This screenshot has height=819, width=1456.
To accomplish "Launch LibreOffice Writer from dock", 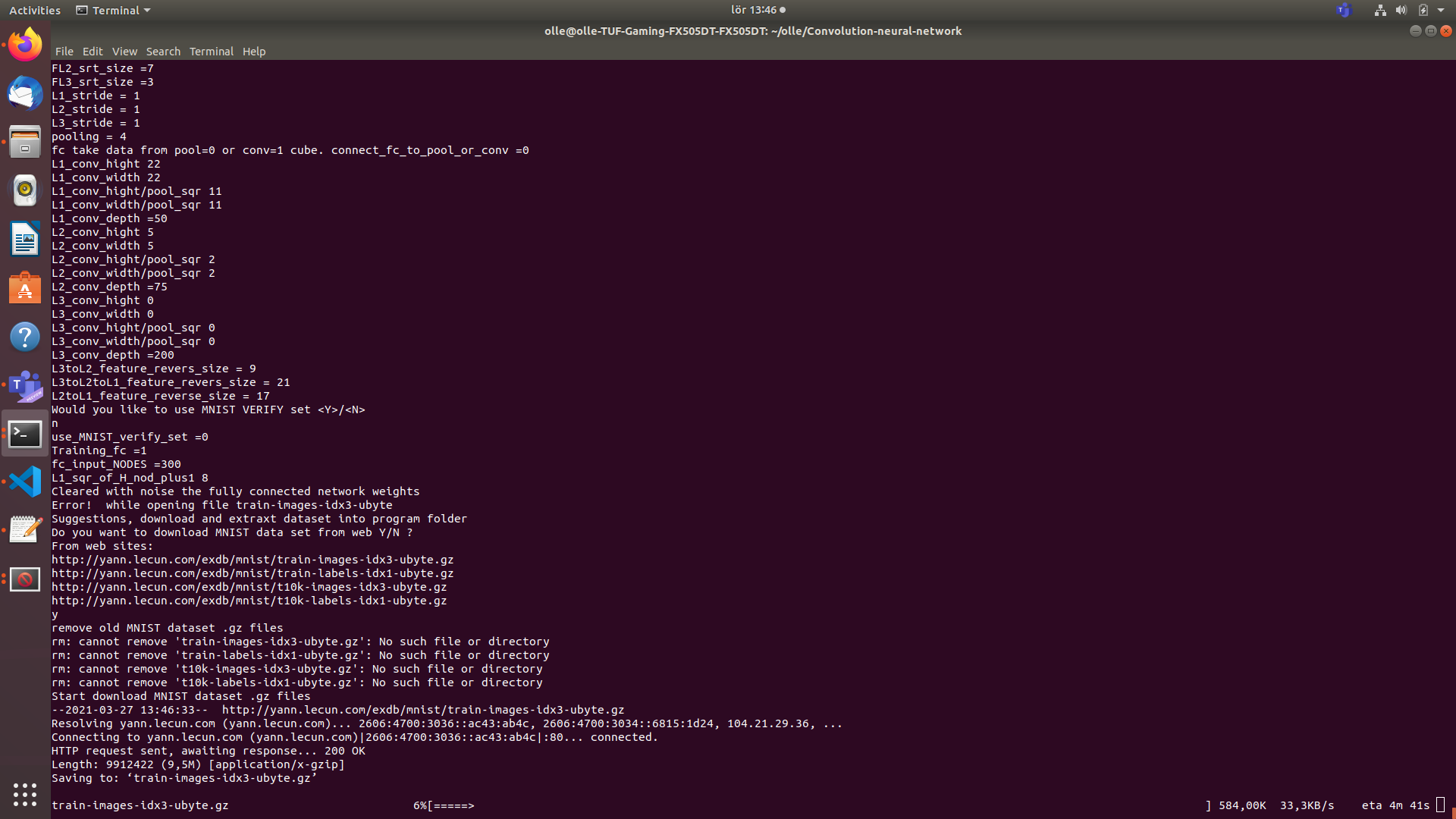I will coord(25,239).
